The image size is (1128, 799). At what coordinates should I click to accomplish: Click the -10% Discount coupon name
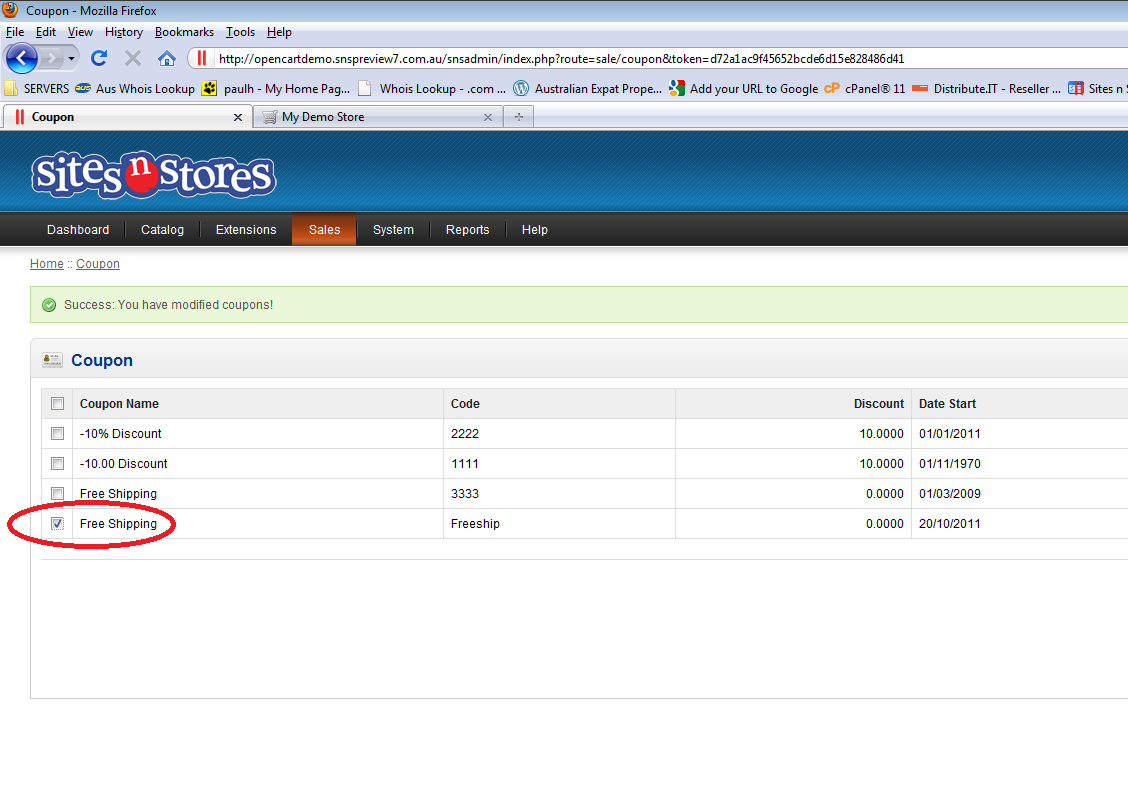point(121,434)
